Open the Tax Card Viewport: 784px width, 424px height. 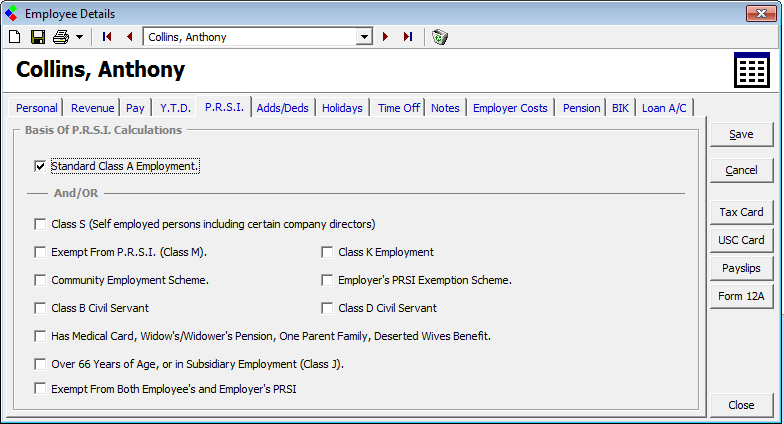tap(742, 212)
